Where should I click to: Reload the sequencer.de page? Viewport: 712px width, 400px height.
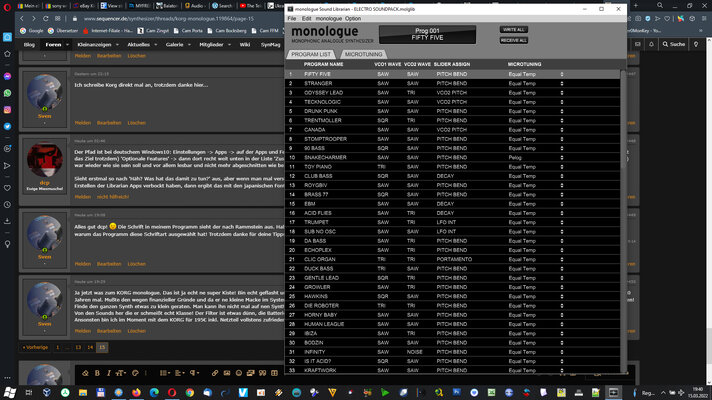point(45,19)
